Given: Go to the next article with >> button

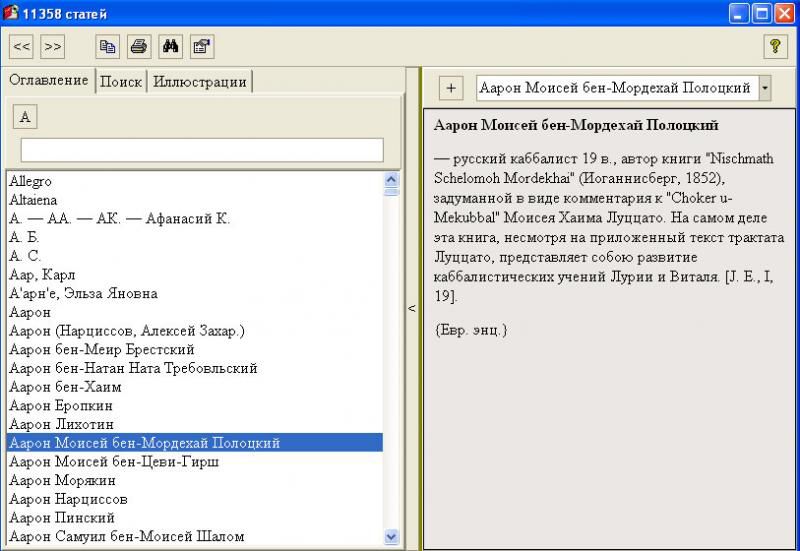Looking at the screenshot, I should (x=53, y=46).
